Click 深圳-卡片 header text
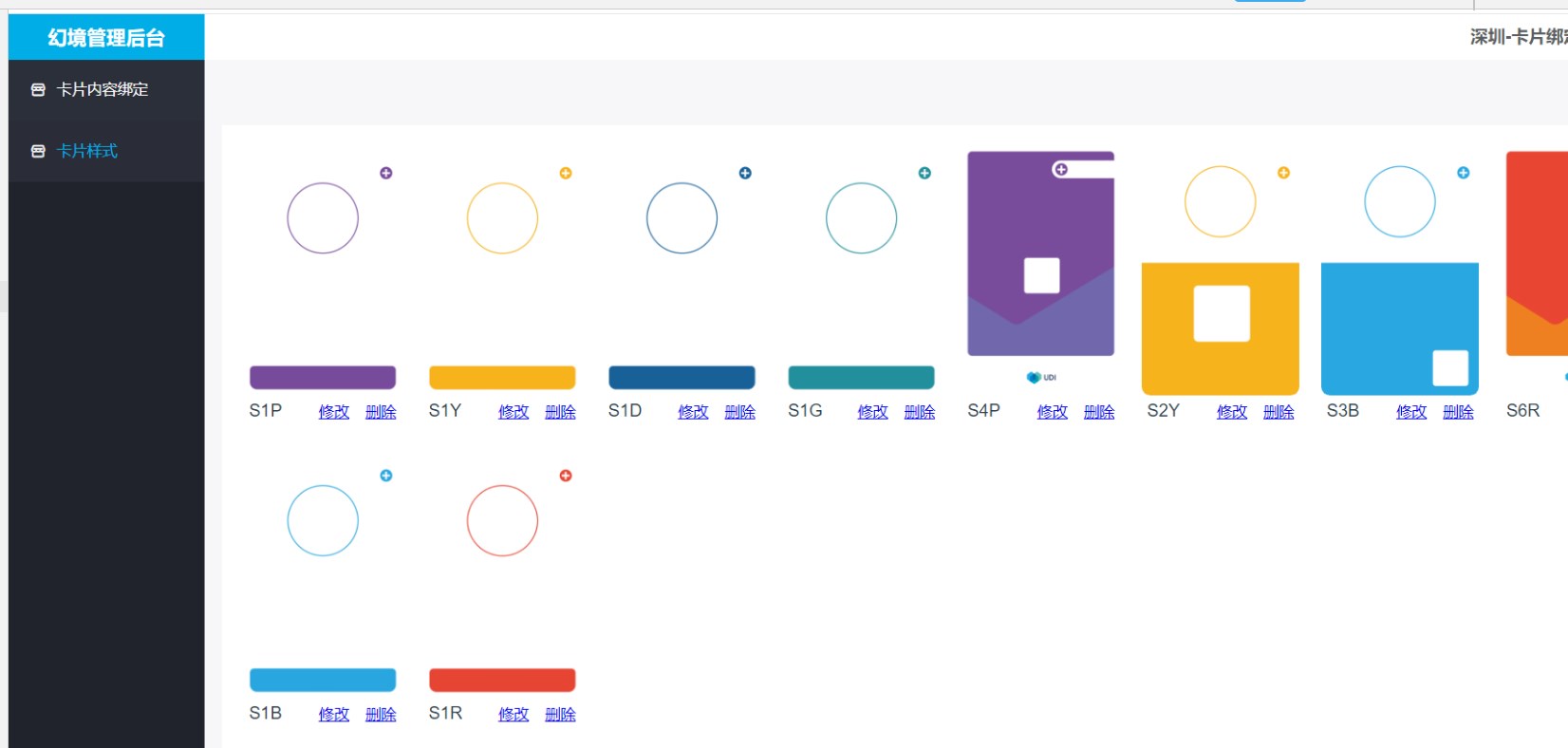The width and height of the screenshot is (1568, 748). [x=1519, y=37]
